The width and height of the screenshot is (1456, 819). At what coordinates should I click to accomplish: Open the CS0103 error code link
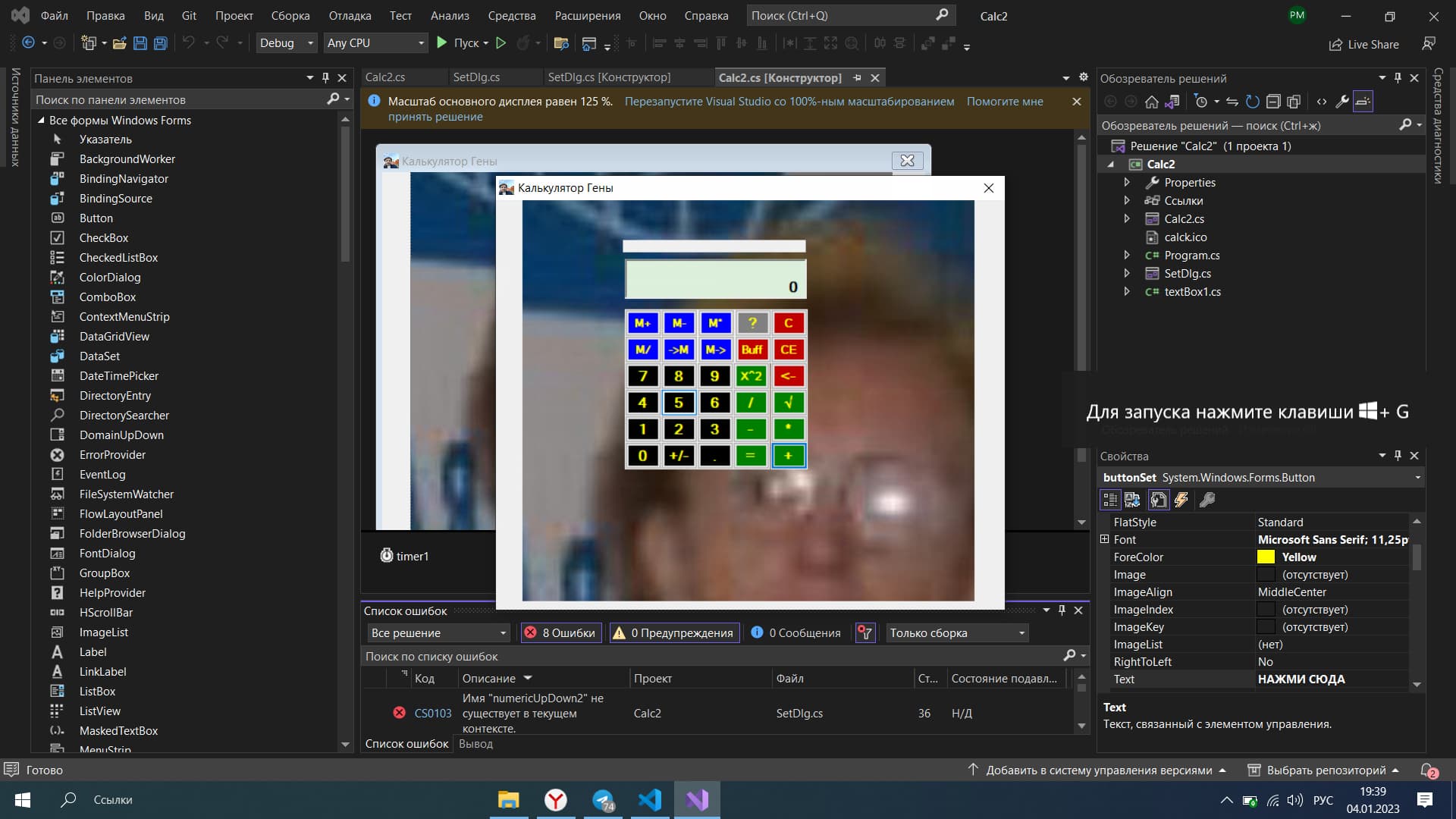[x=433, y=714]
